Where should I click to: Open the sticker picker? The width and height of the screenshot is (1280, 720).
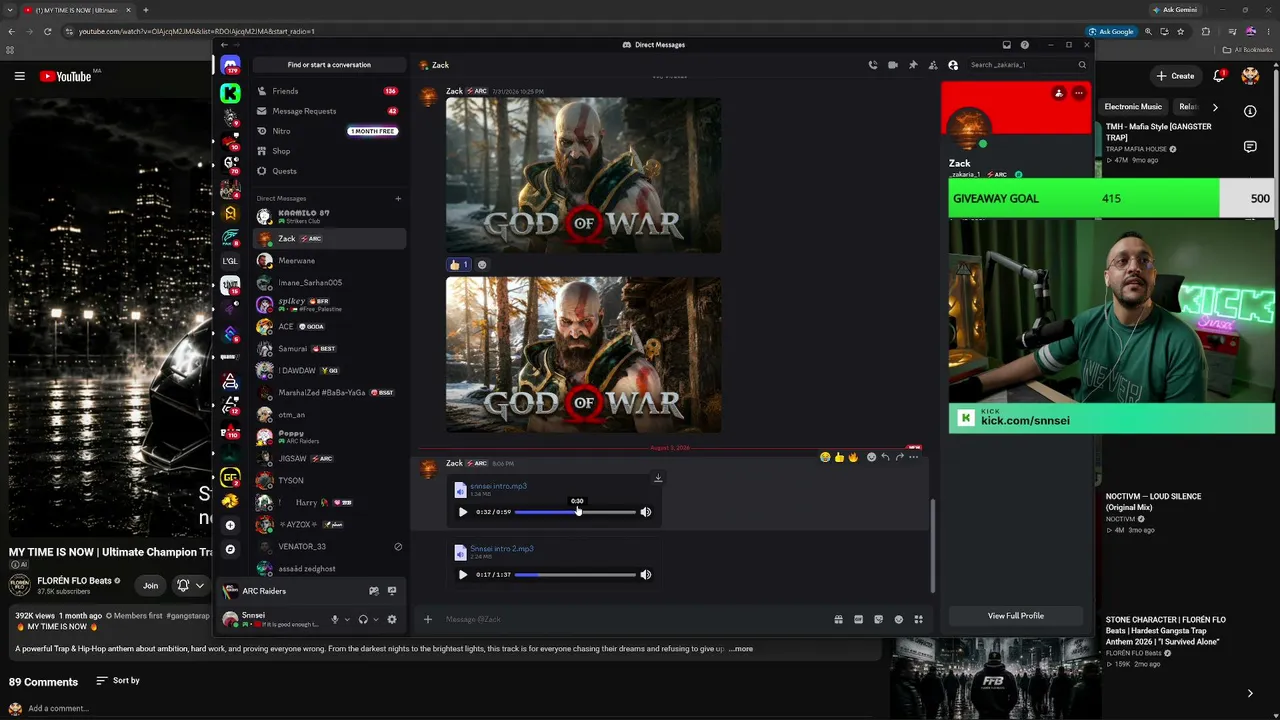pyautogui.click(x=878, y=619)
